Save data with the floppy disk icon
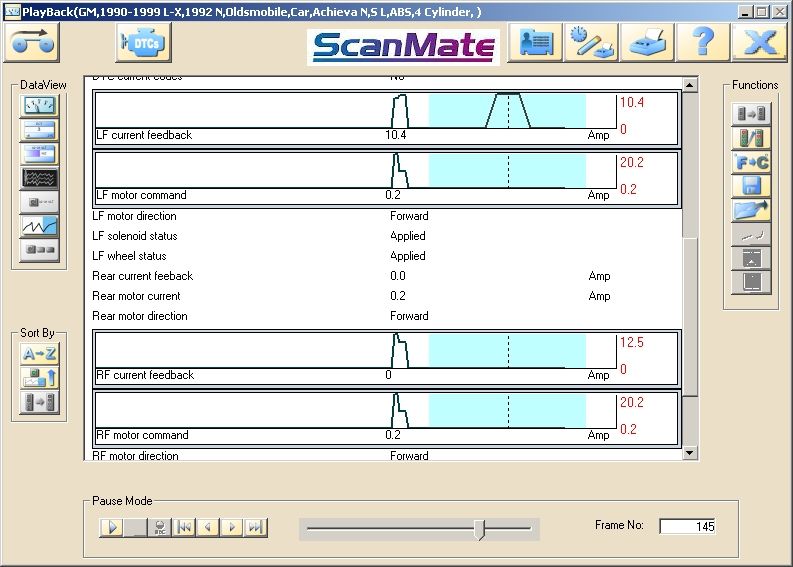This screenshot has width=793, height=567. 751,186
